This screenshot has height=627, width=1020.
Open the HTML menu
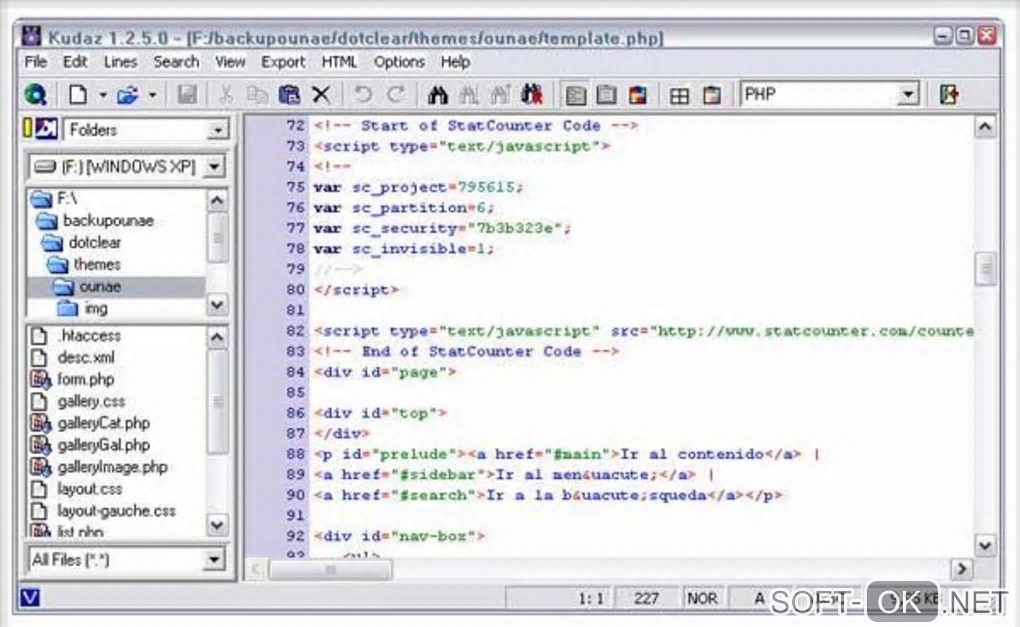point(340,62)
